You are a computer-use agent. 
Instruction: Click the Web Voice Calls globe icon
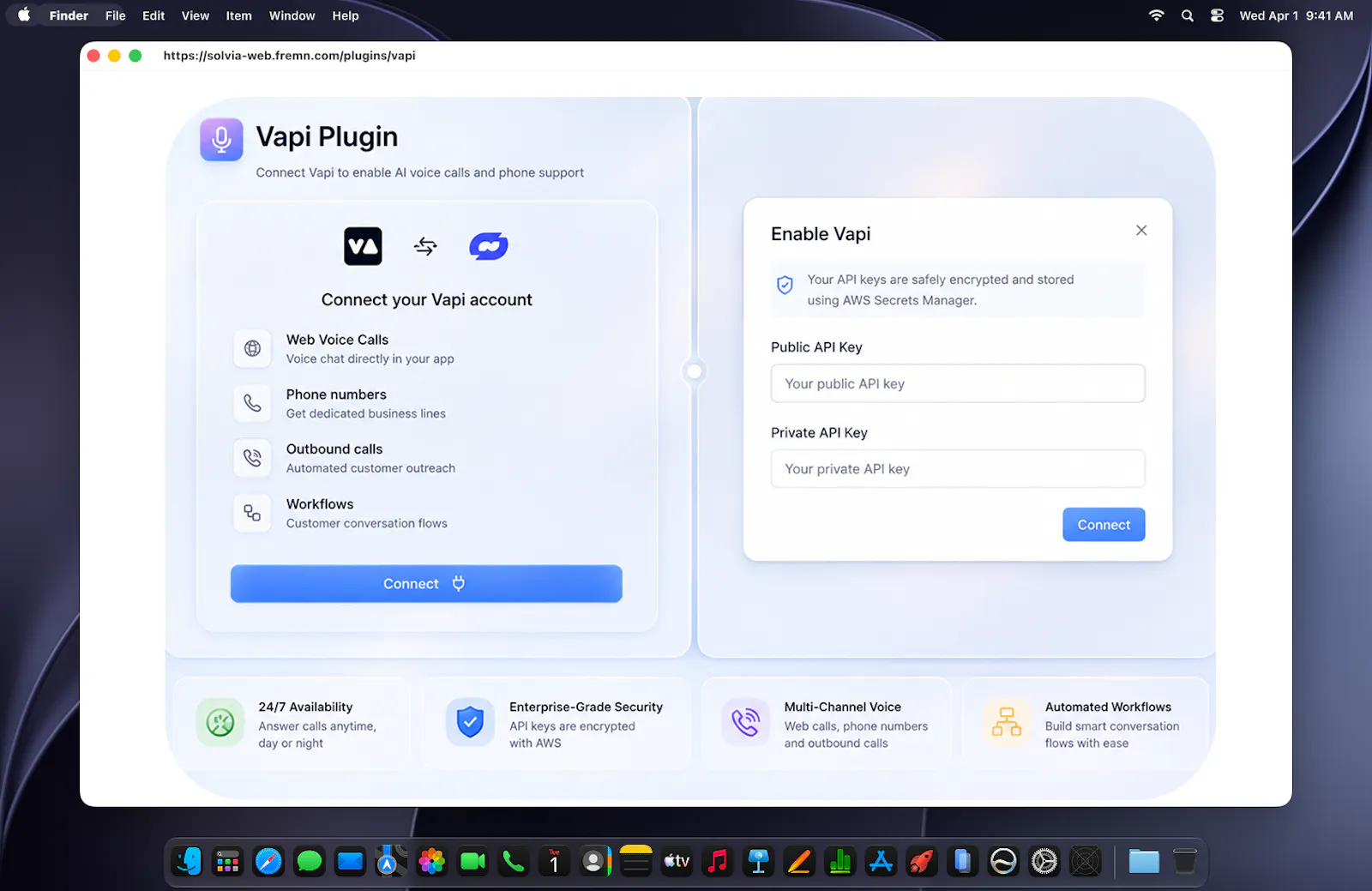coord(252,348)
